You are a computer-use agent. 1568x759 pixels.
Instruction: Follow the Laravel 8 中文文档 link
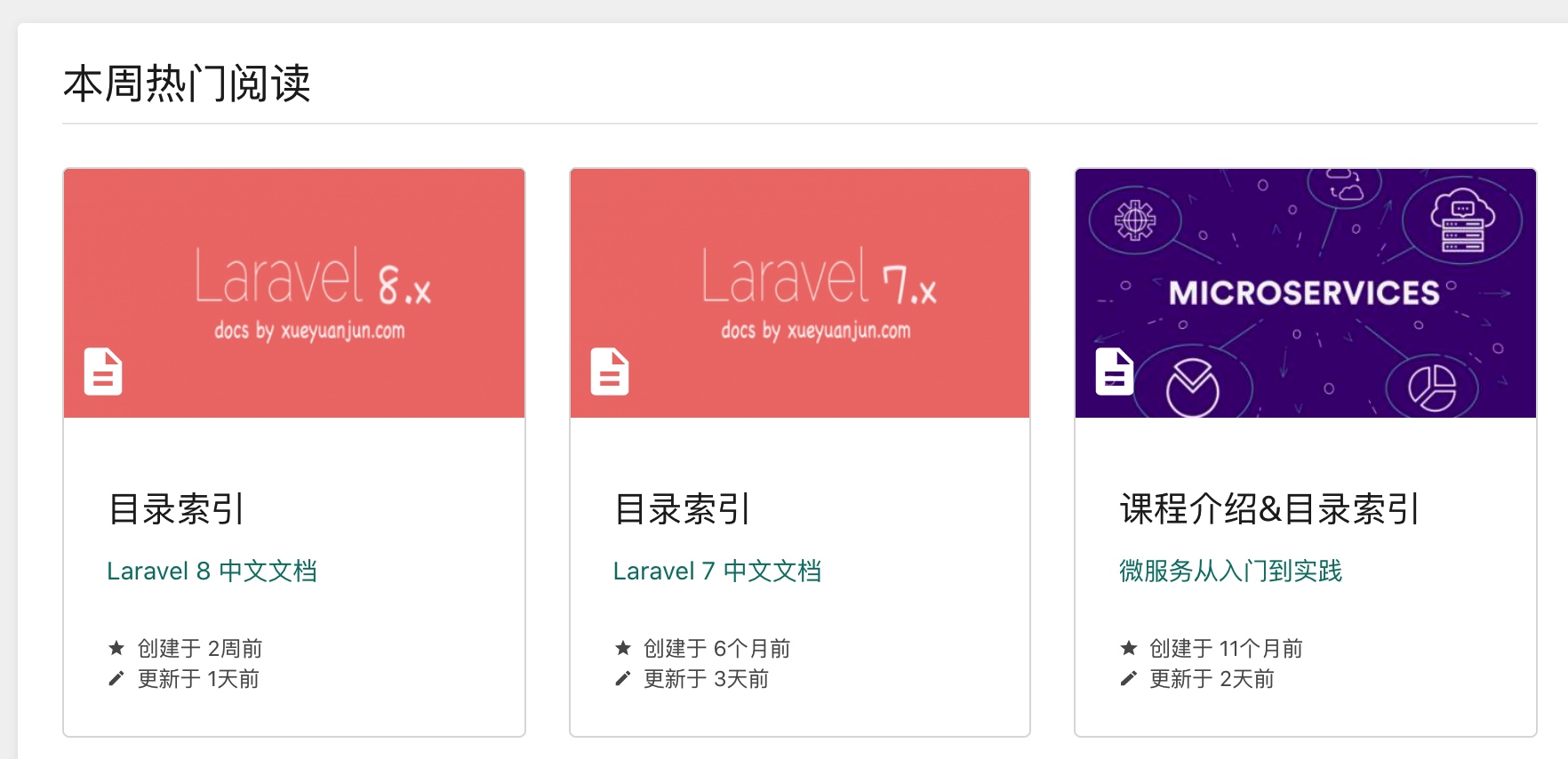pyautogui.click(x=212, y=571)
